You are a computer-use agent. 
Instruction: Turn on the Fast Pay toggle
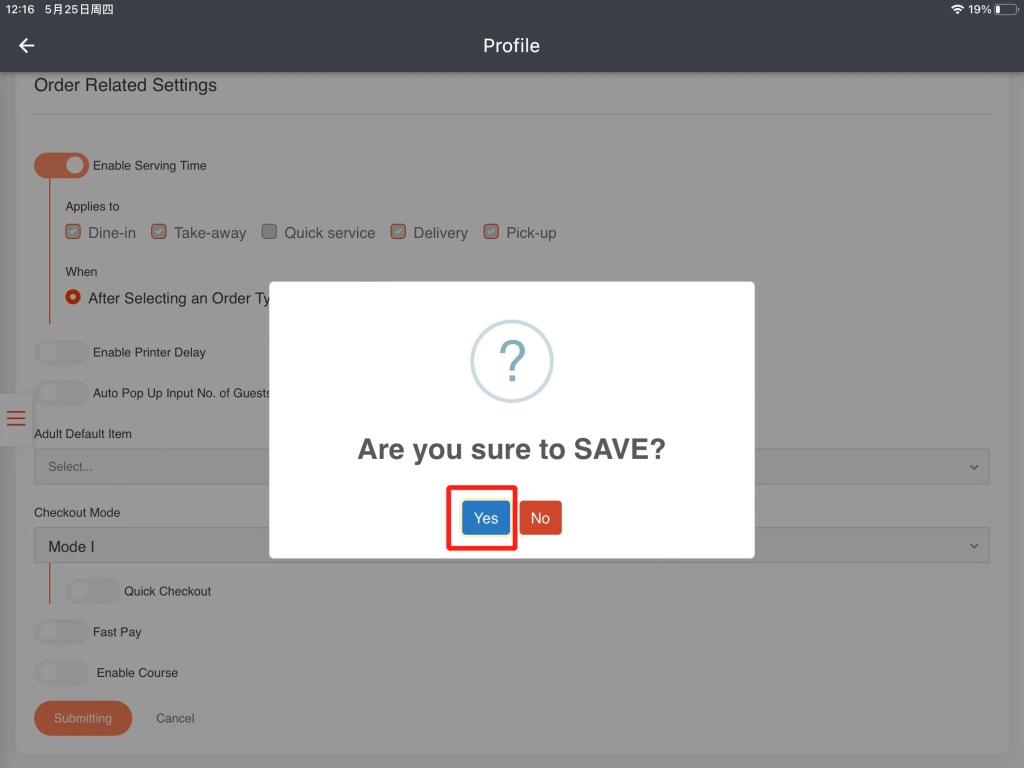pyautogui.click(x=62, y=632)
